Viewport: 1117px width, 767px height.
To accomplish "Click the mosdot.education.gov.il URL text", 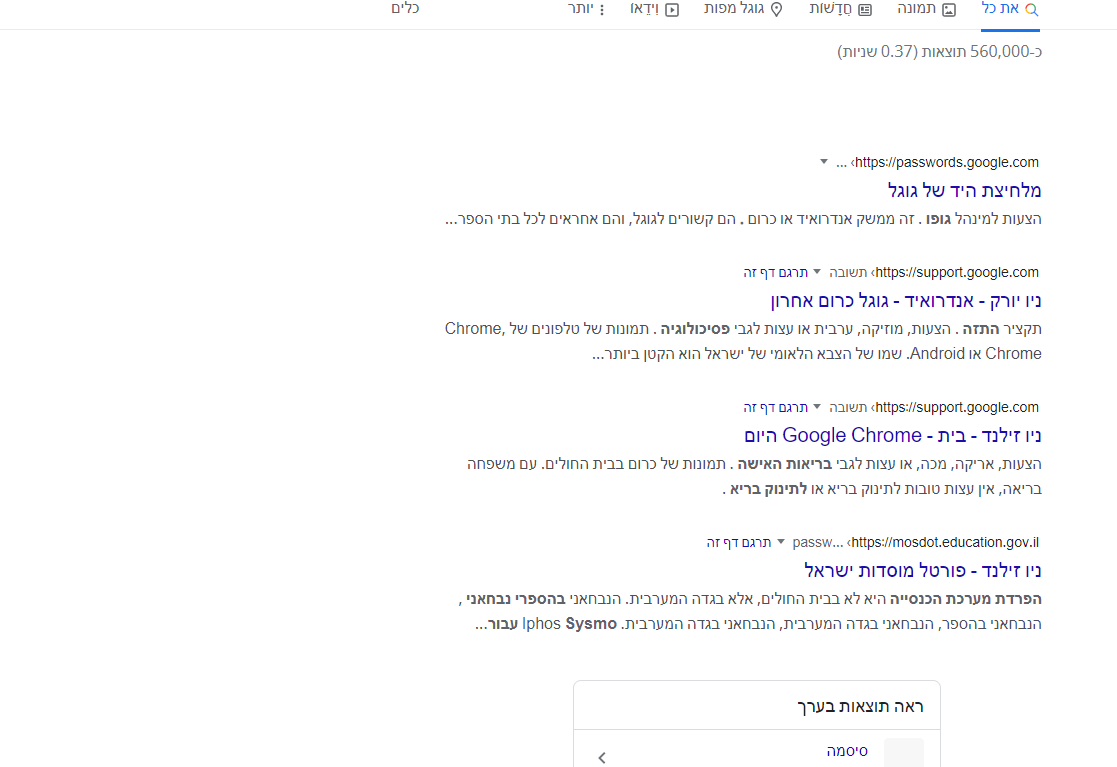I will coord(945,543).
